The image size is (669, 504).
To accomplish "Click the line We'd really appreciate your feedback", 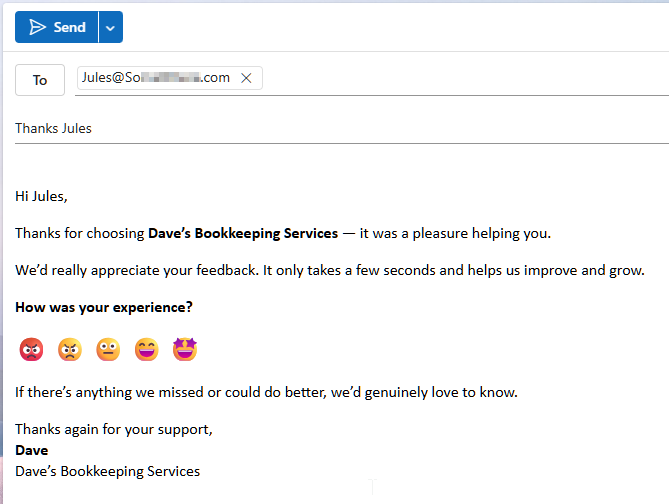I will [330, 271].
